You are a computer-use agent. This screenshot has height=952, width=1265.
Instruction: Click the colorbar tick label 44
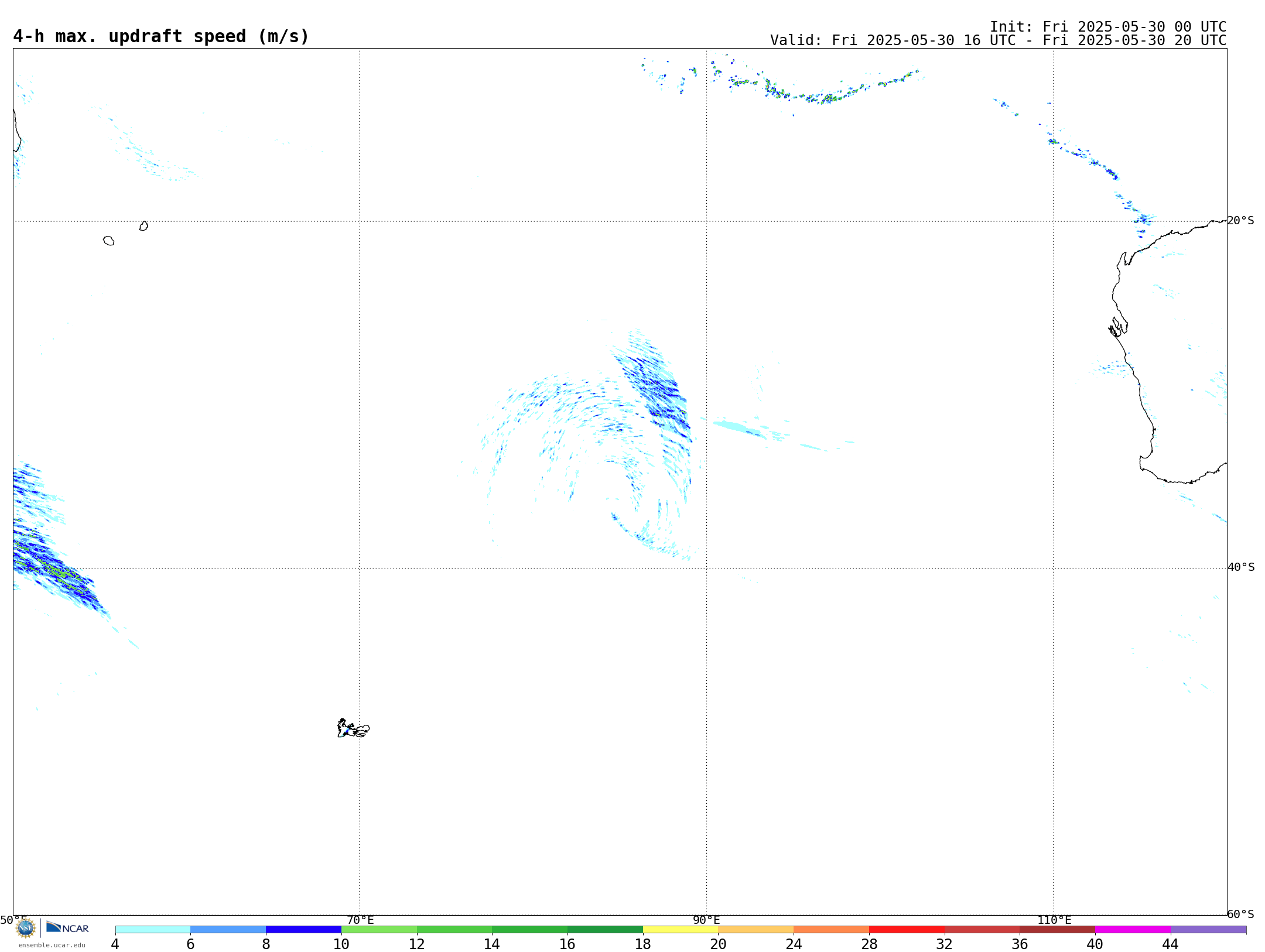(1171, 944)
